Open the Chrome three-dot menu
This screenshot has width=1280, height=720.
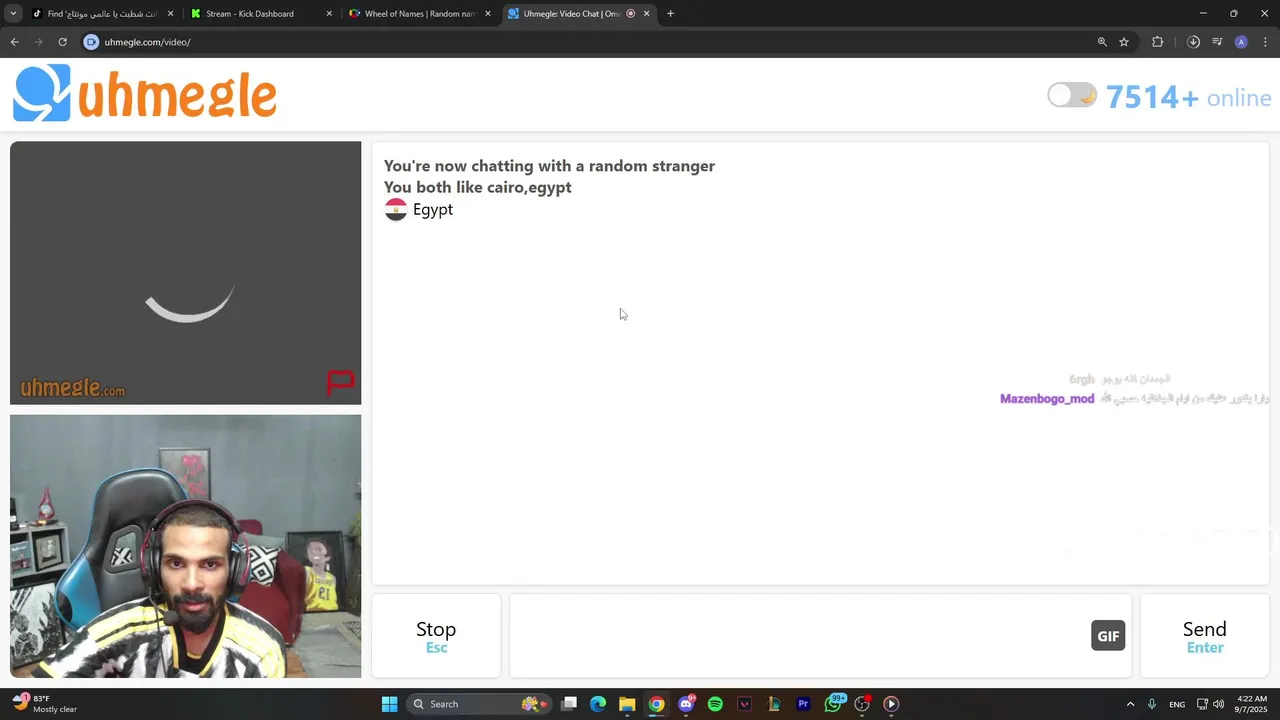click(1265, 42)
